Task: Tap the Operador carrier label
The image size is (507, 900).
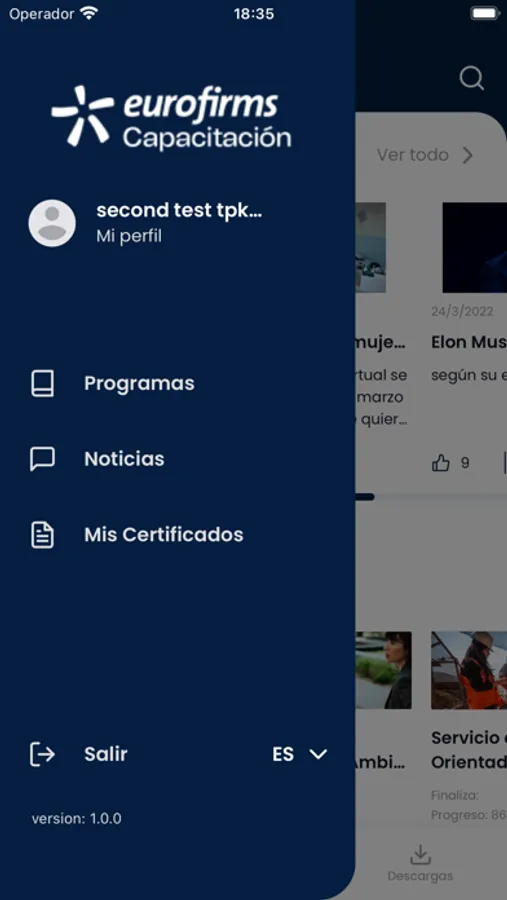Action: pos(42,14)
